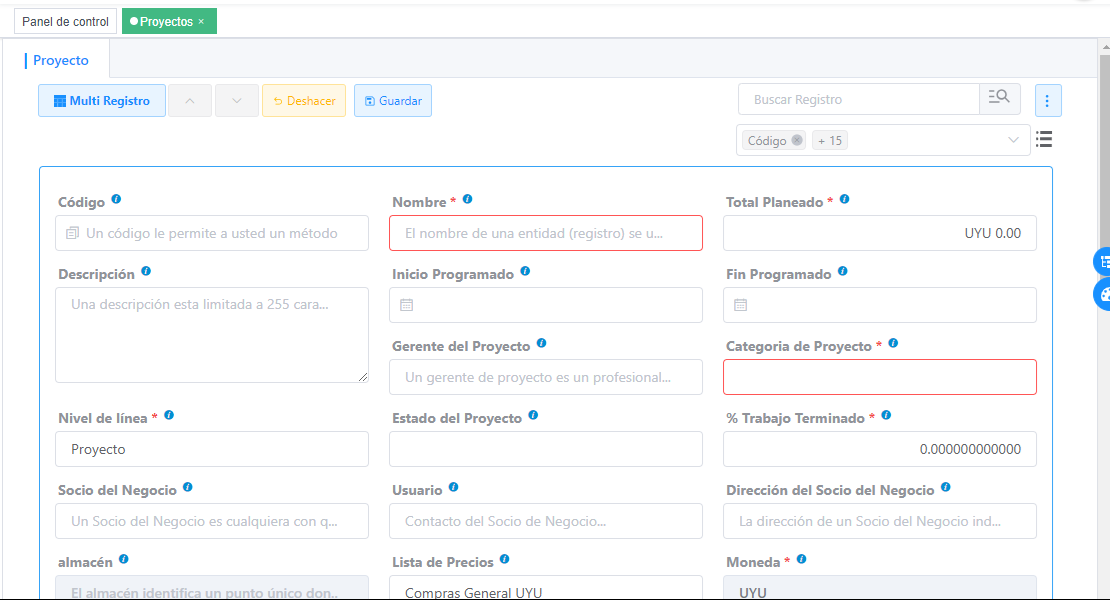Click calendar icon in Inicio Programado field
This screenshot has width=1110, height=600.
(x=407, y=305)
